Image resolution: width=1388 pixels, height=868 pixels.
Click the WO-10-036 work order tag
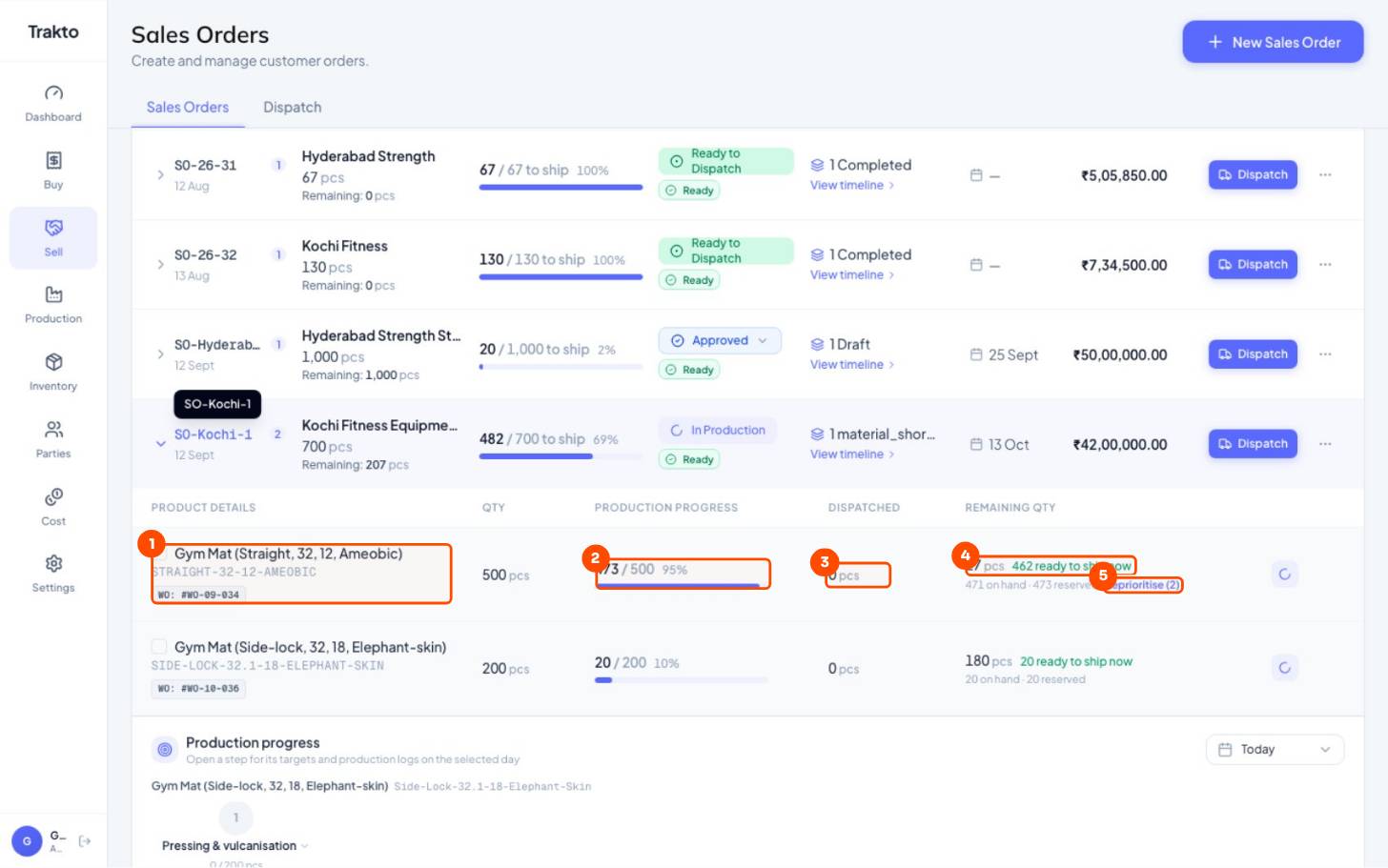(198, 689)
